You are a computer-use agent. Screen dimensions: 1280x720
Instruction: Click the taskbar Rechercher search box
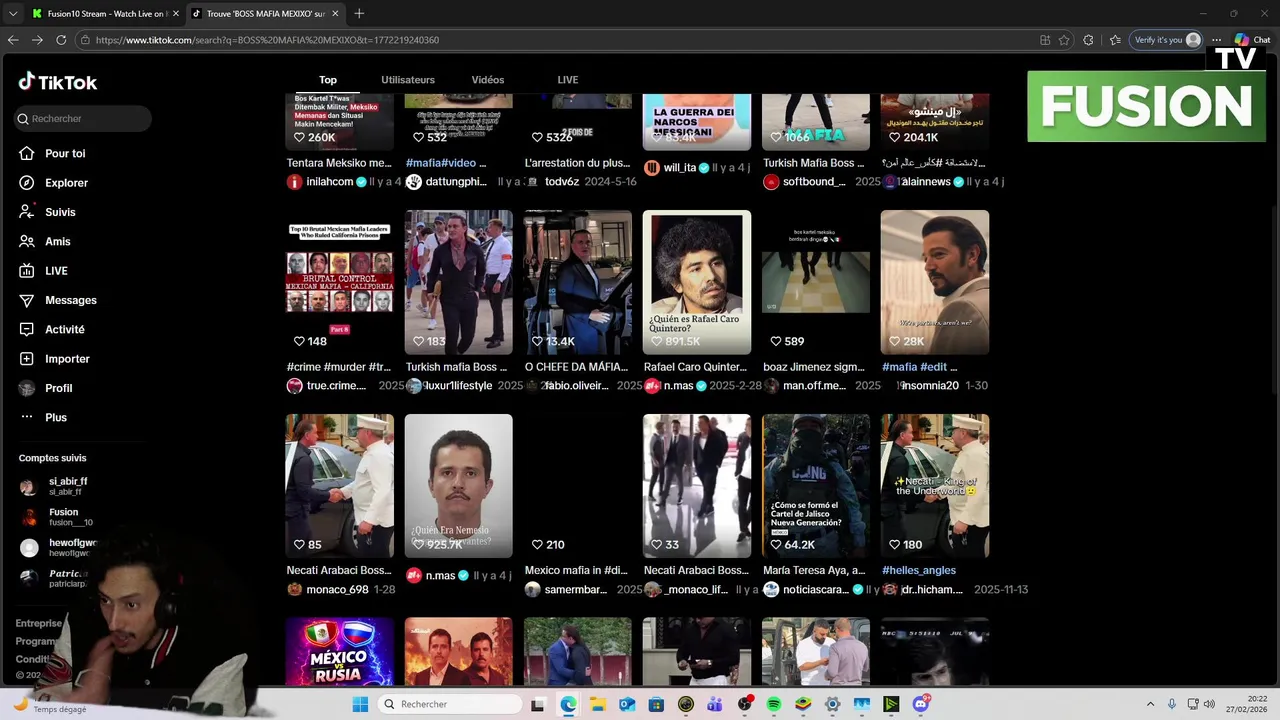pos(451,704)
